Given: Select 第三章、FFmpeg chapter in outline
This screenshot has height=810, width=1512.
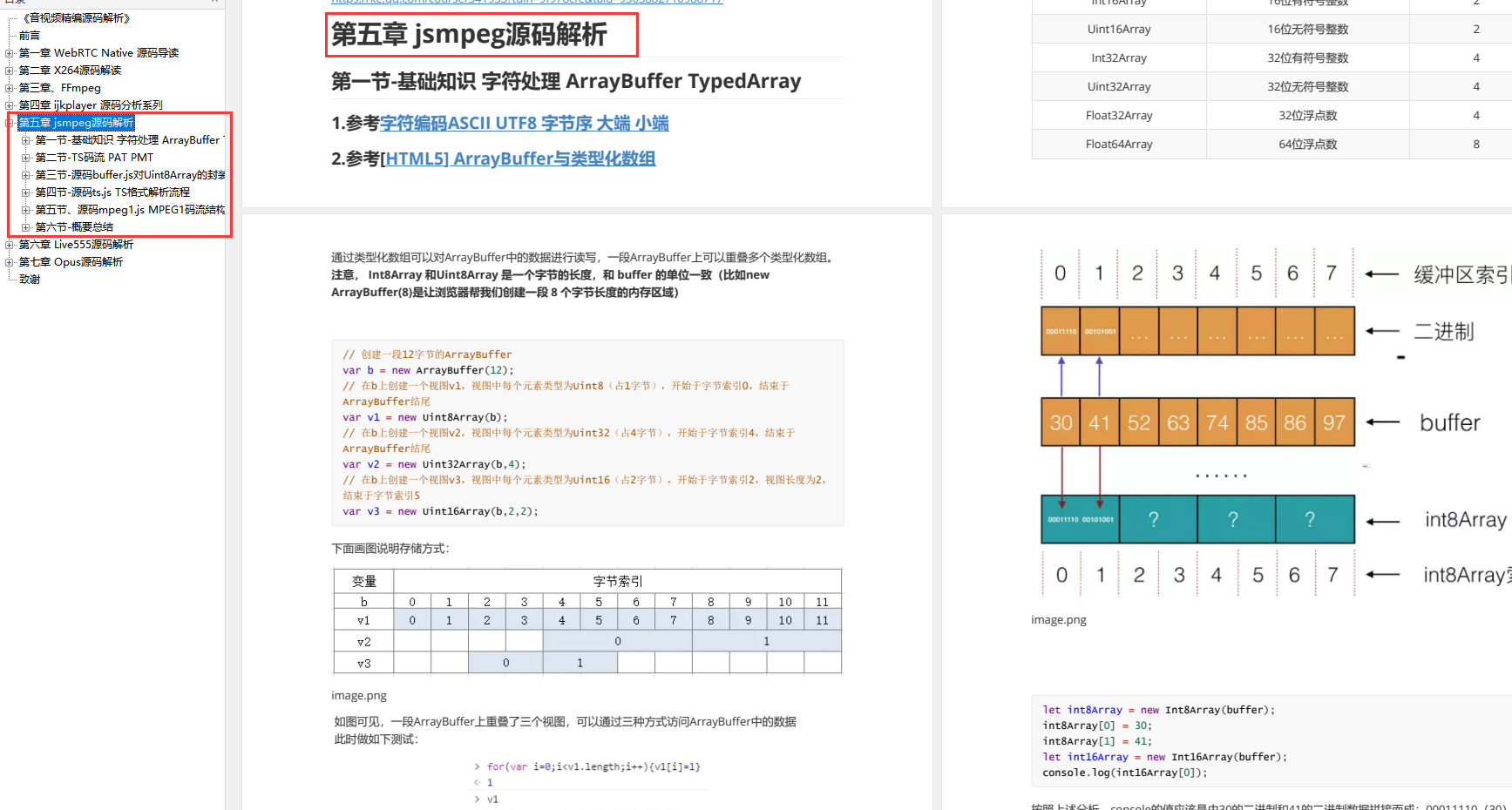Looking at the screenshot, I should [60, 88].
